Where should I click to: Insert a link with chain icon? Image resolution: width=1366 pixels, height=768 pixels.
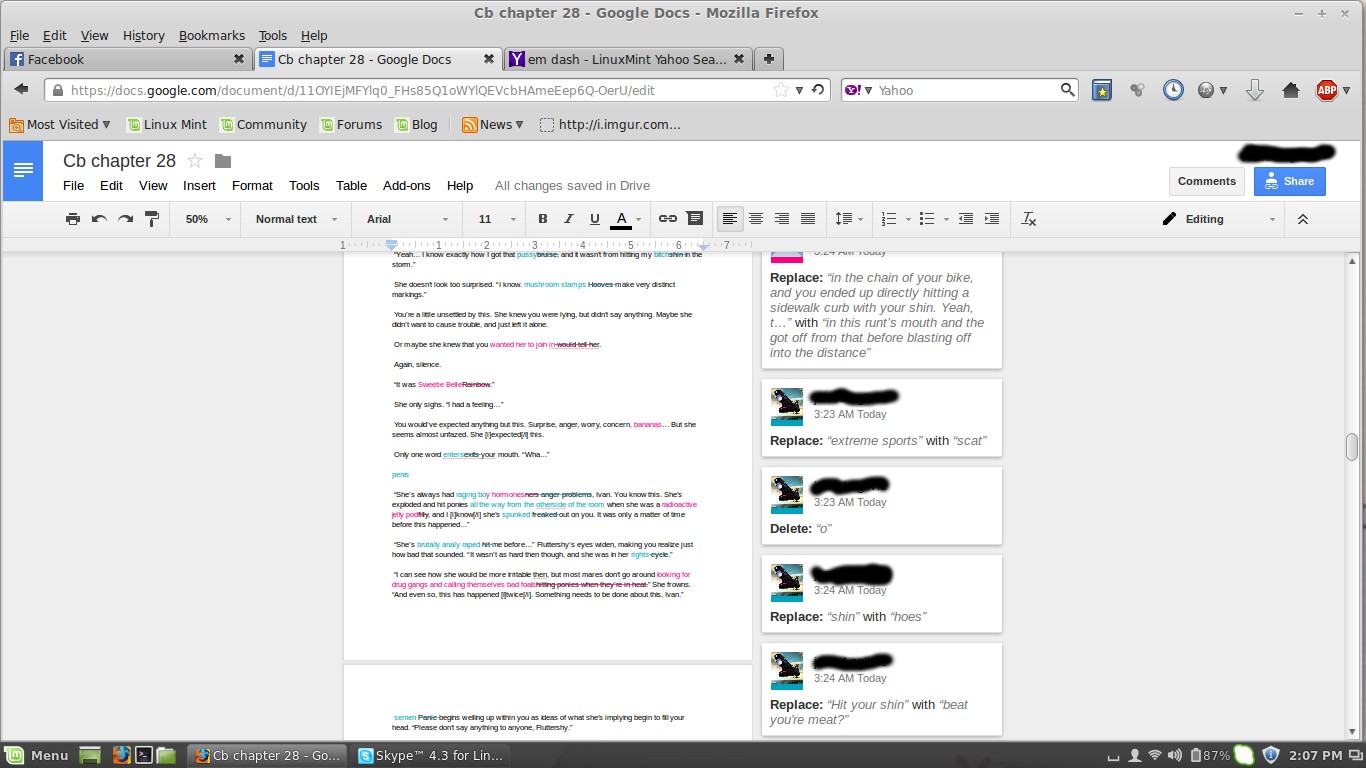tap(668, 219)
